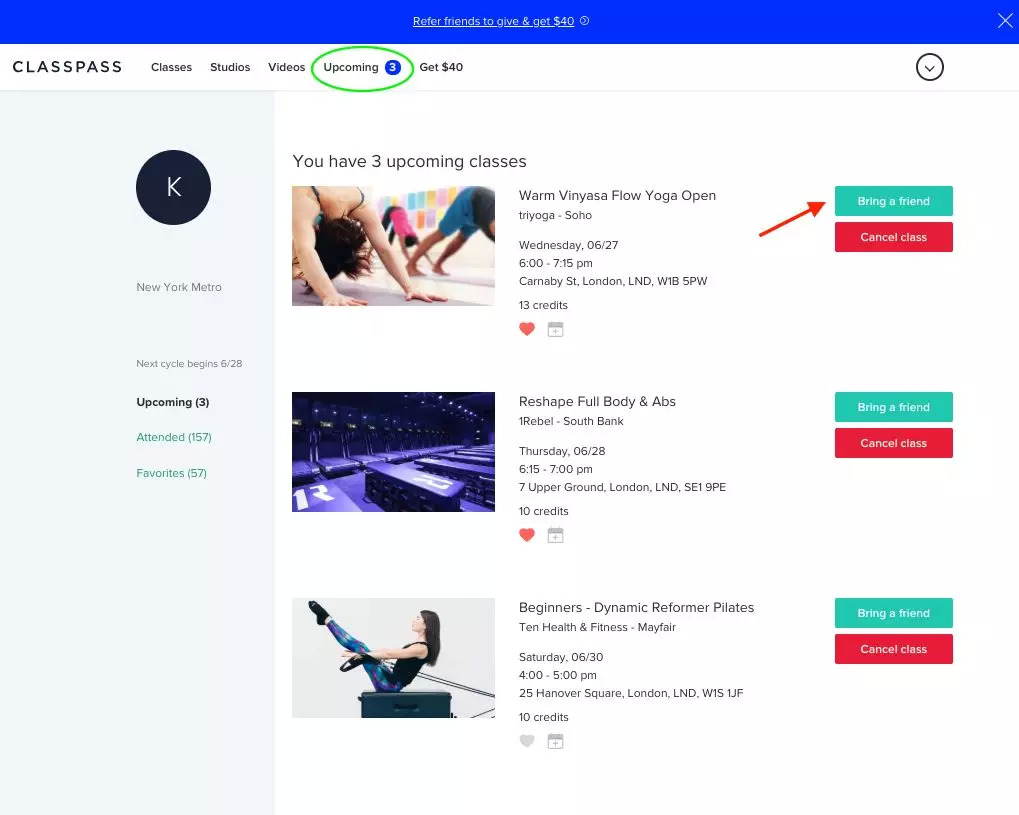This screenshot has width=1019, height=815.
Task: Go to Upcoming in the top navigation
Action: (351, 67)
